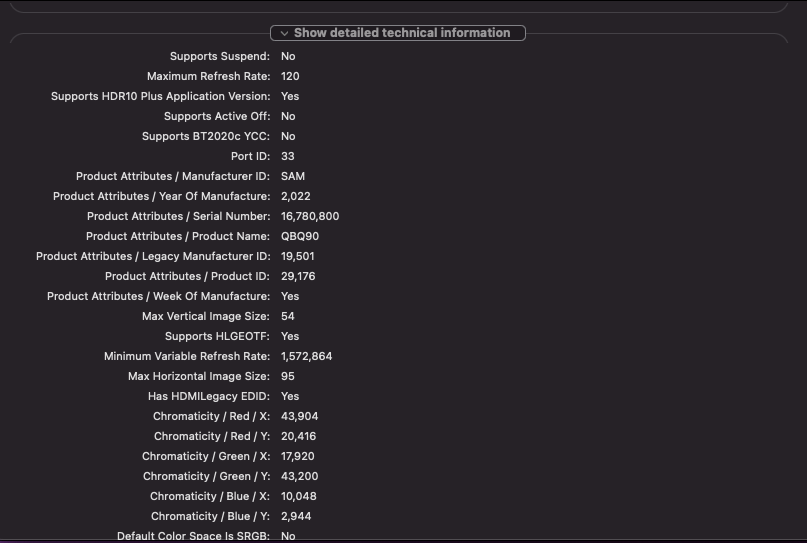
Task: Click the chevron beside Show detailed technical information
Action: click(x=284, y=33)
